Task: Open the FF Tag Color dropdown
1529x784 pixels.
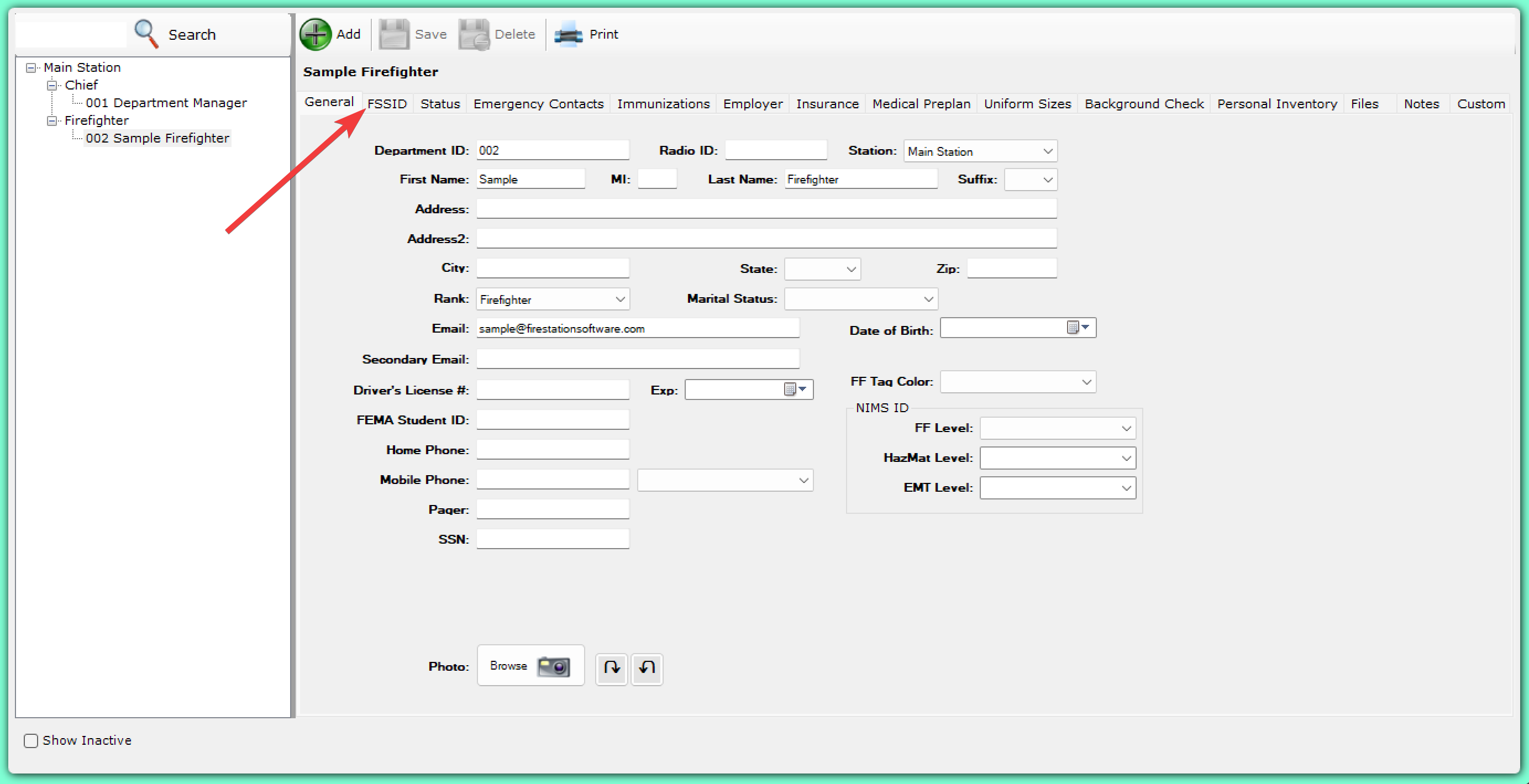Action: [x=1086, y=382]
